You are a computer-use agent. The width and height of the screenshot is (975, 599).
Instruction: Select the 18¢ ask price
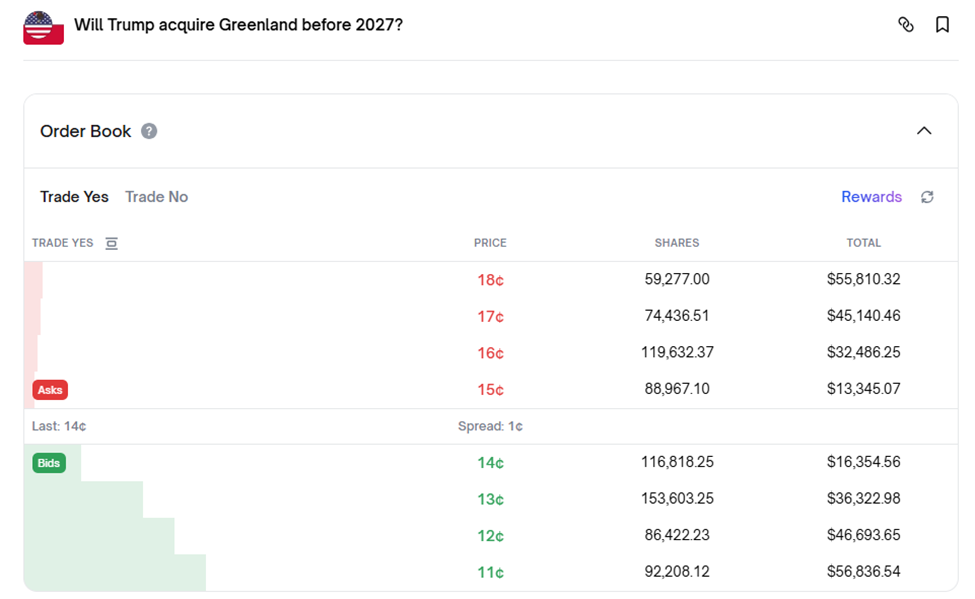click(490, 280)
